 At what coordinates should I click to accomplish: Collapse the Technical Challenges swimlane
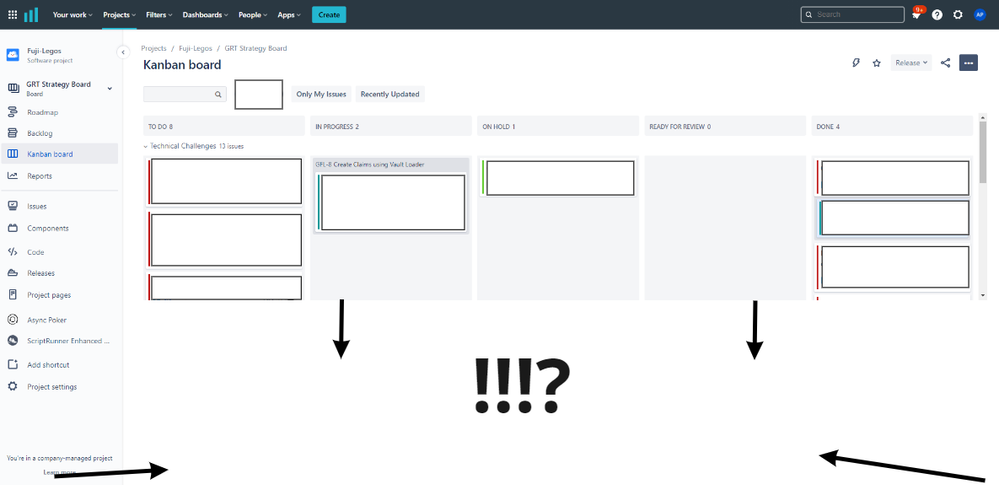coord(146,146)
